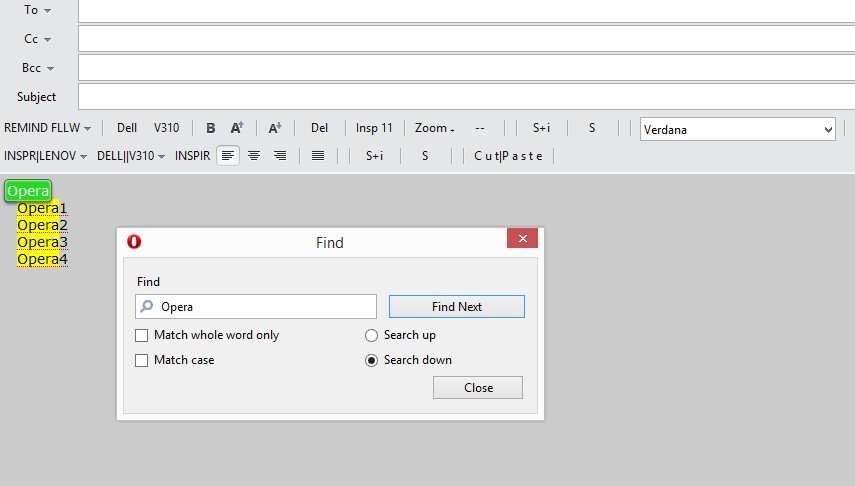Screen dimensions: 855x486
Task: Open the Bcc dropdown arrow
Action: point(50,69)
